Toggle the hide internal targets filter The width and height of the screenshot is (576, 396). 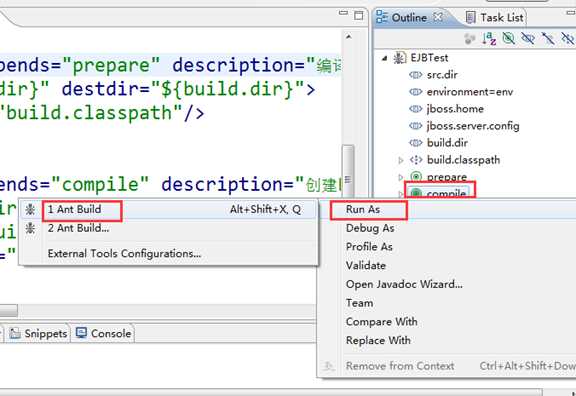point(509,38)
